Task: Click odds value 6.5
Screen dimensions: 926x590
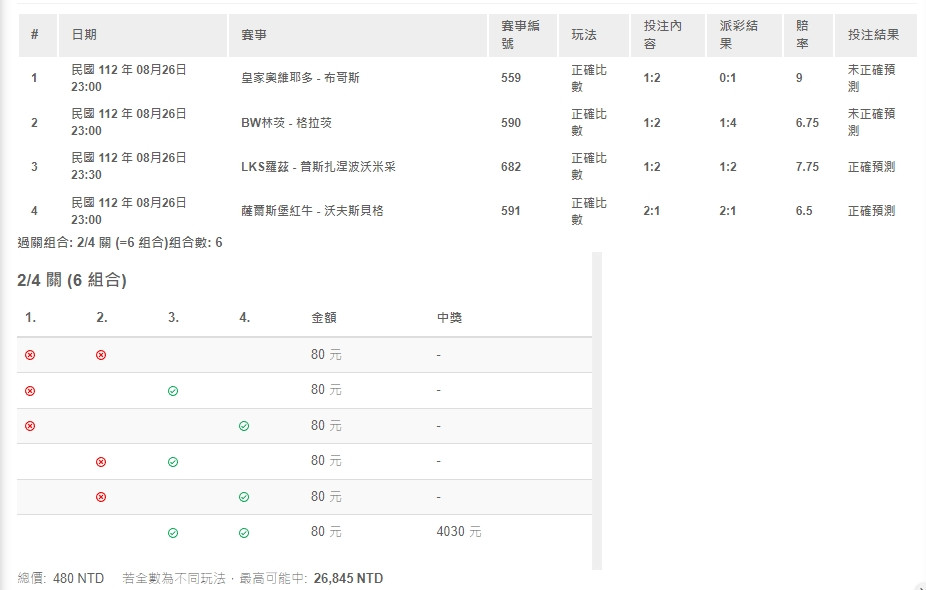Action: (x=804, y=211)
